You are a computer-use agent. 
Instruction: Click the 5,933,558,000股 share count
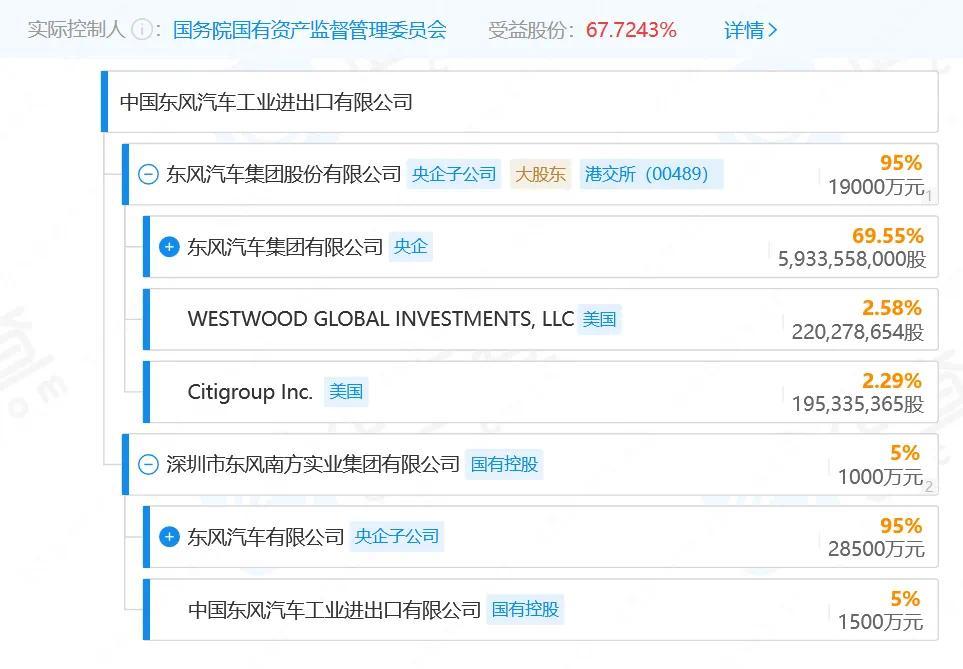point(852,259)
